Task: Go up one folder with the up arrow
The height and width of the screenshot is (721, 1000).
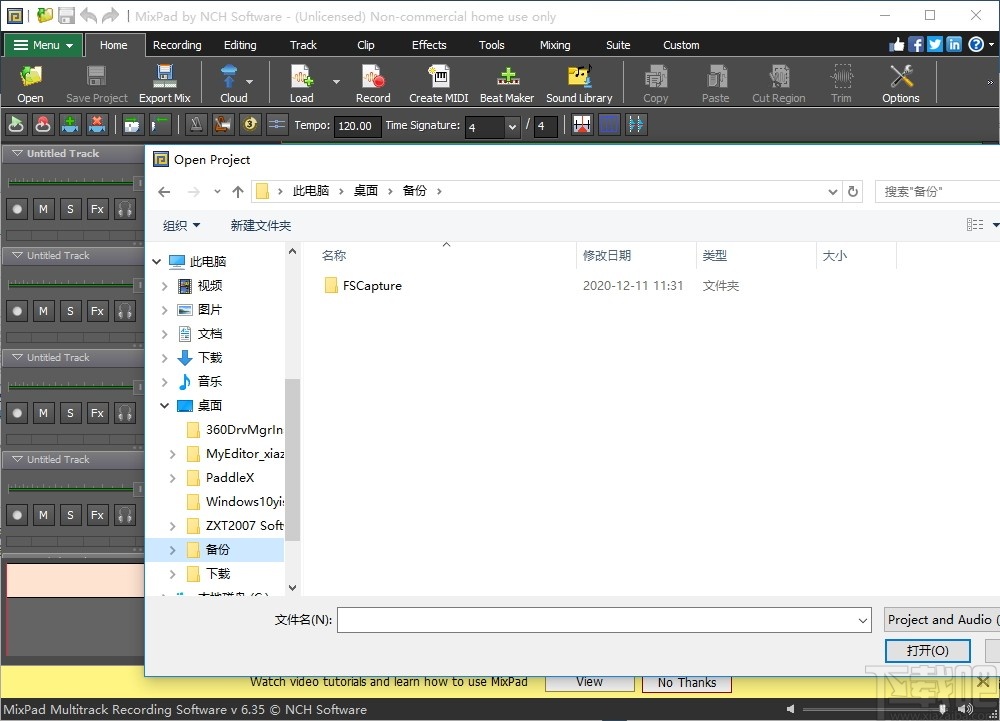Action: click(x=238, y=191)
